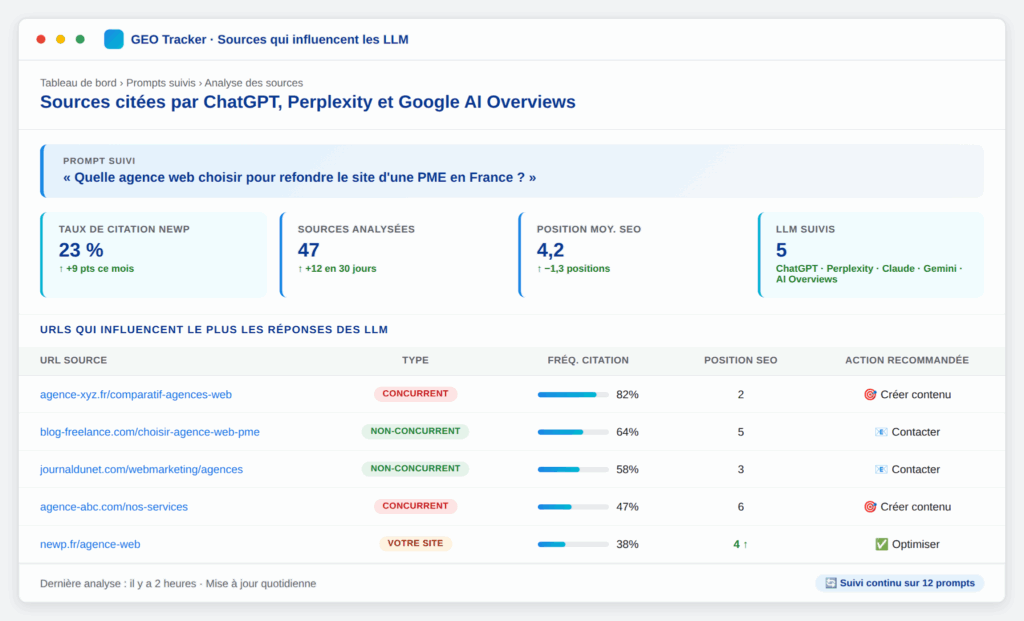Toggle the VOTRE SITE badge on newp.fr row
Screen dimensions: 1024x621
tap(415, 544)
